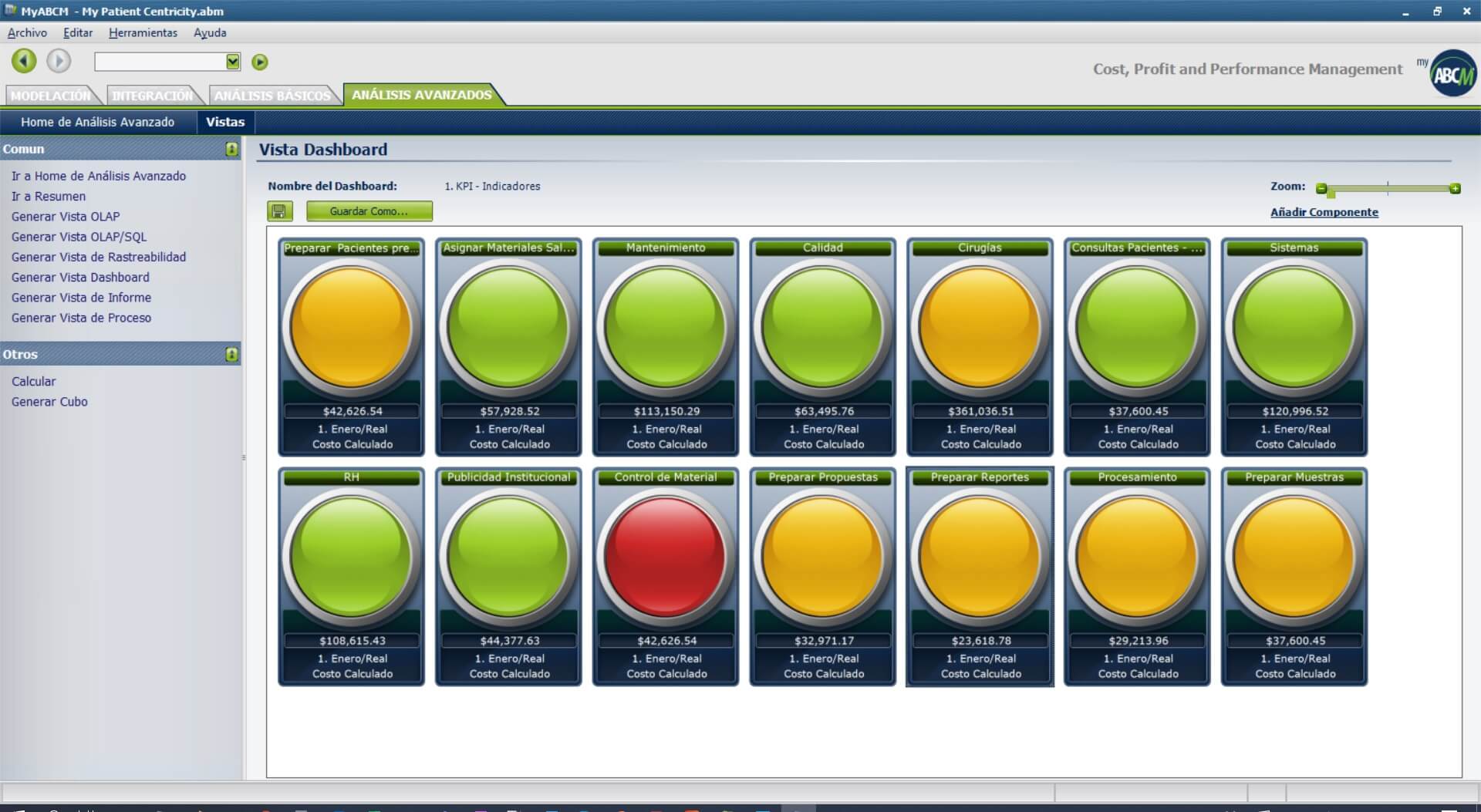Click the $63,495.76 value on Calidad
Viewport: 1481px width, 812px height.
[x=824, y=411]
